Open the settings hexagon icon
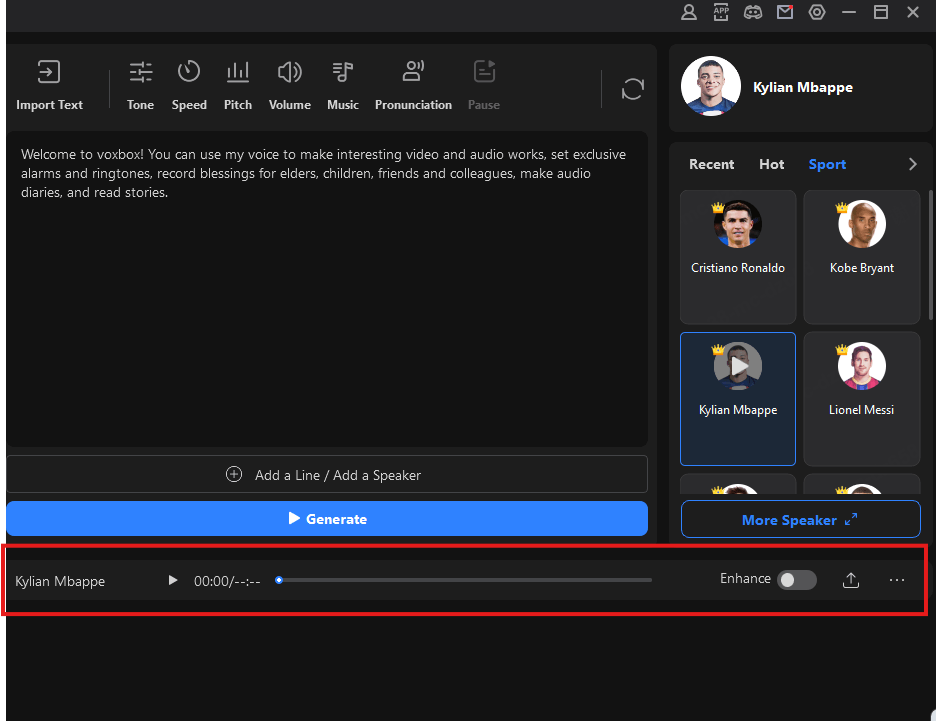The image size is (936, 721). pyautogui.click(x=817, y=12)
